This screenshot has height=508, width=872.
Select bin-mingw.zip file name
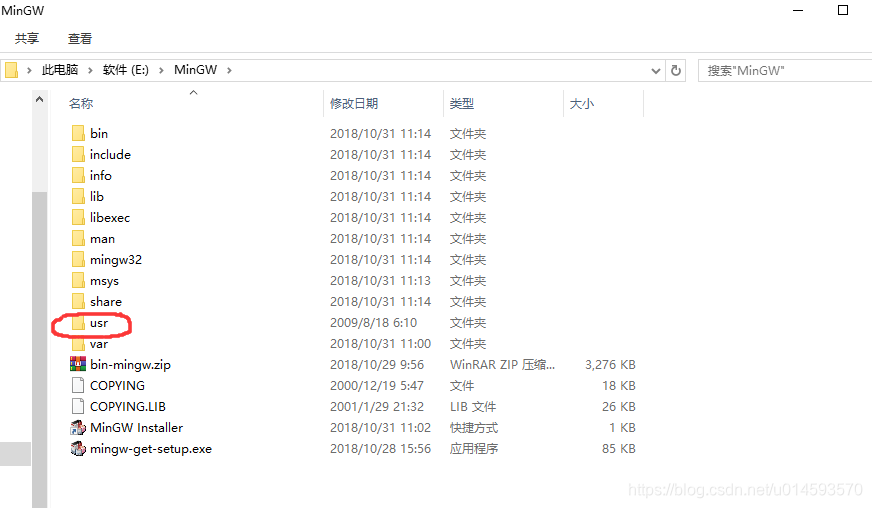130,364
